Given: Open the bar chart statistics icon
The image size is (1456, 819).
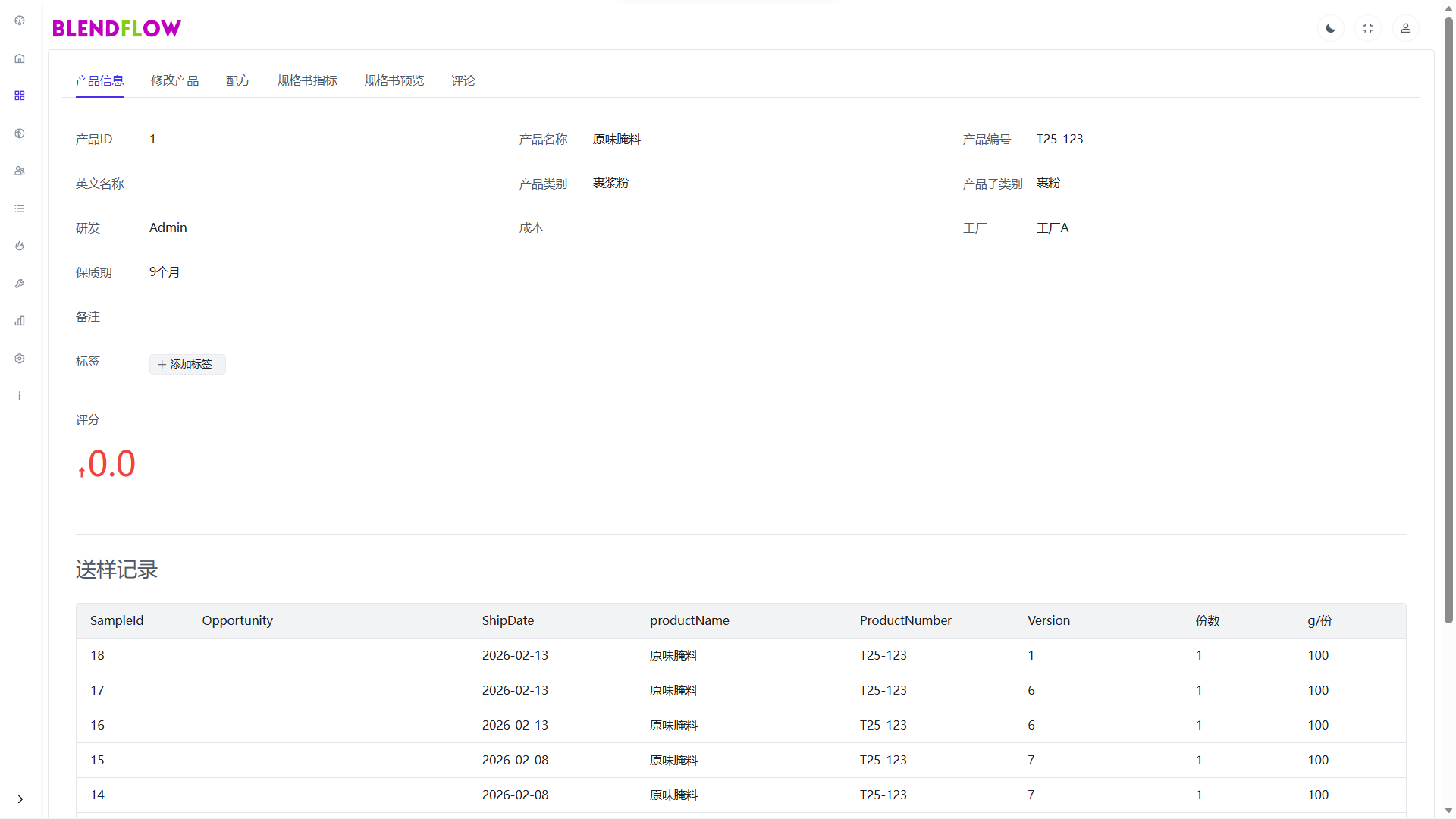Looking at the screenshot, I should 20,321.
